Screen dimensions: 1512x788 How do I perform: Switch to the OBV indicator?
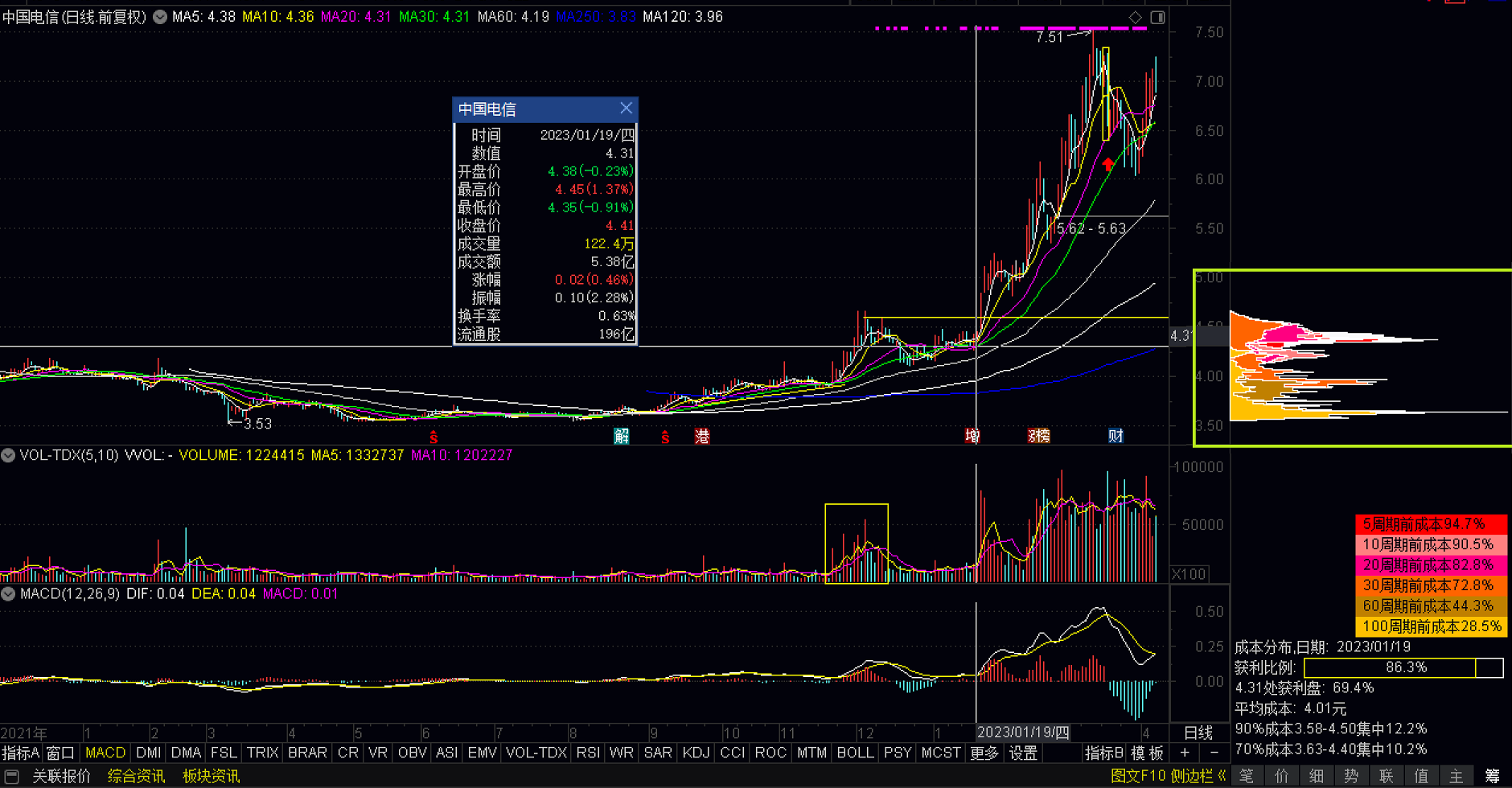412,753
